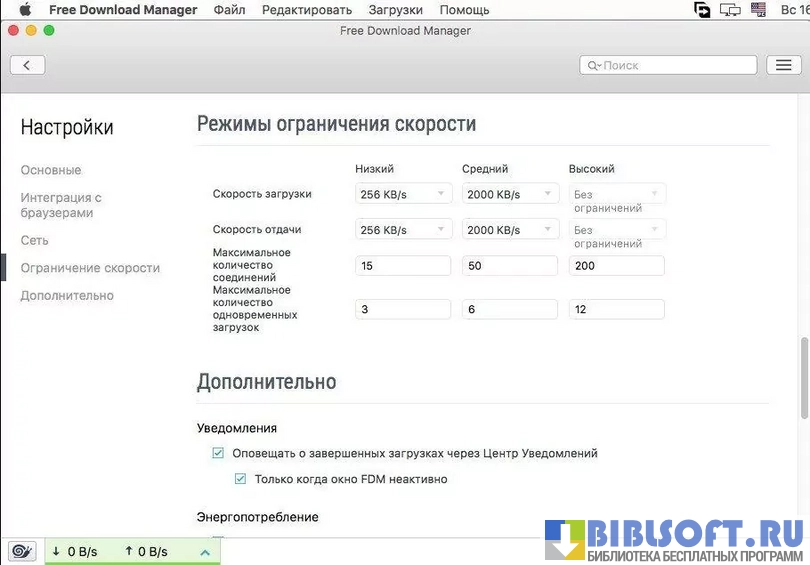Toggle notify about completed downloads checkbox
Screen dimensions: 810x565
click(218, 453)
